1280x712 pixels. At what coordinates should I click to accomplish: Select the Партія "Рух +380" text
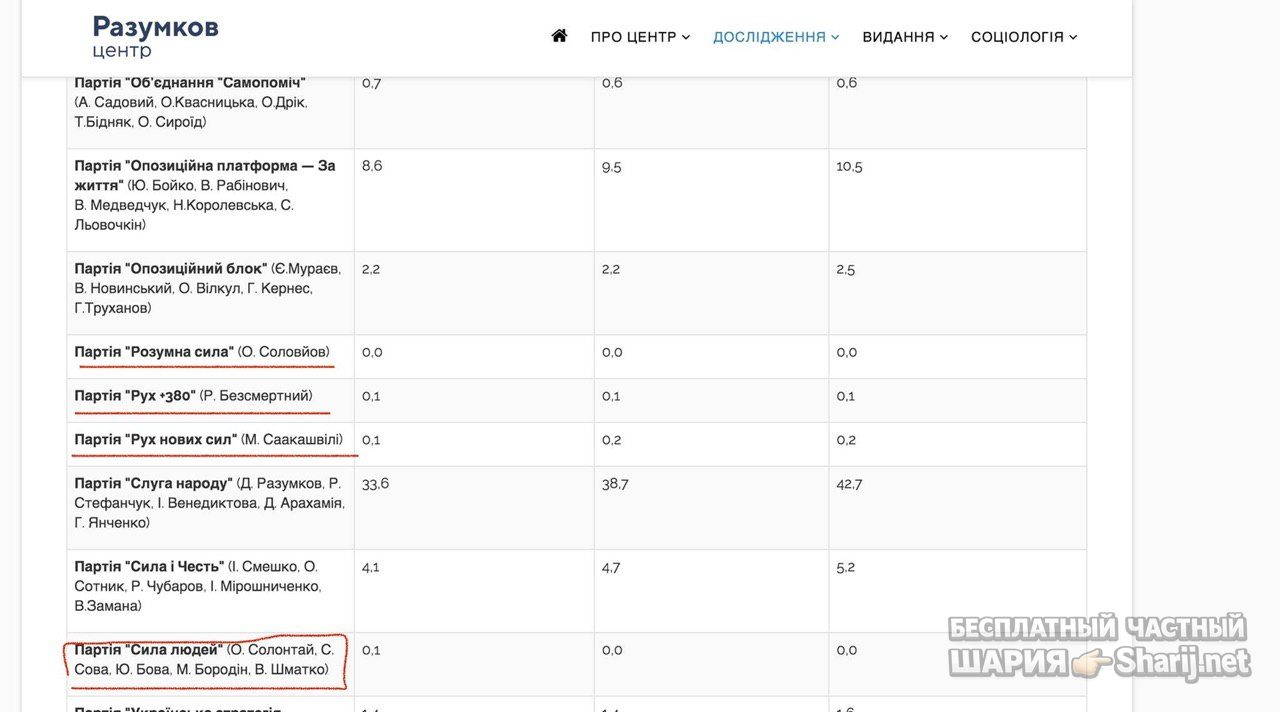[x=135, y=396]
